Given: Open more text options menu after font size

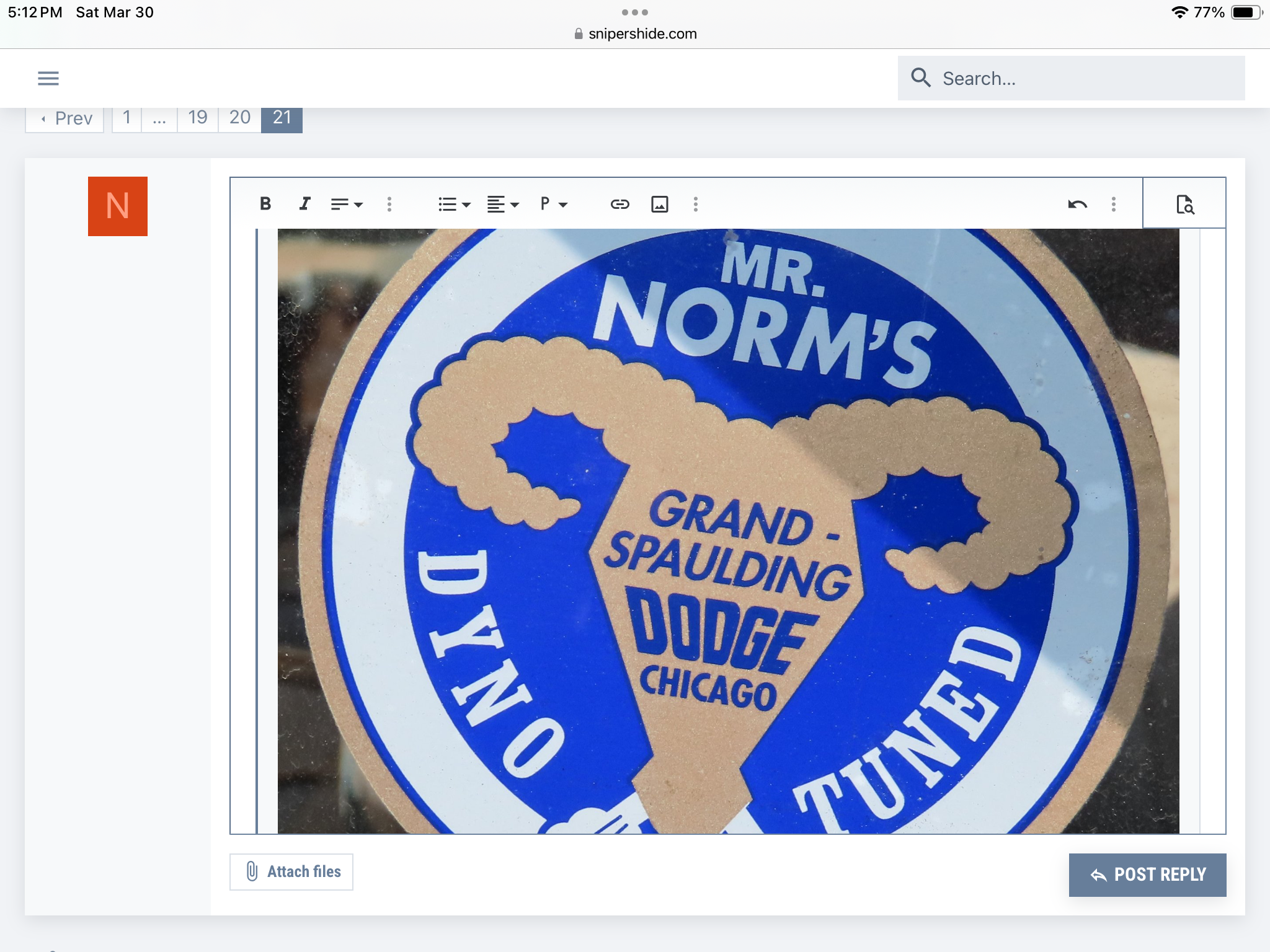Looking at the screenshot, I should click(389, 204).
